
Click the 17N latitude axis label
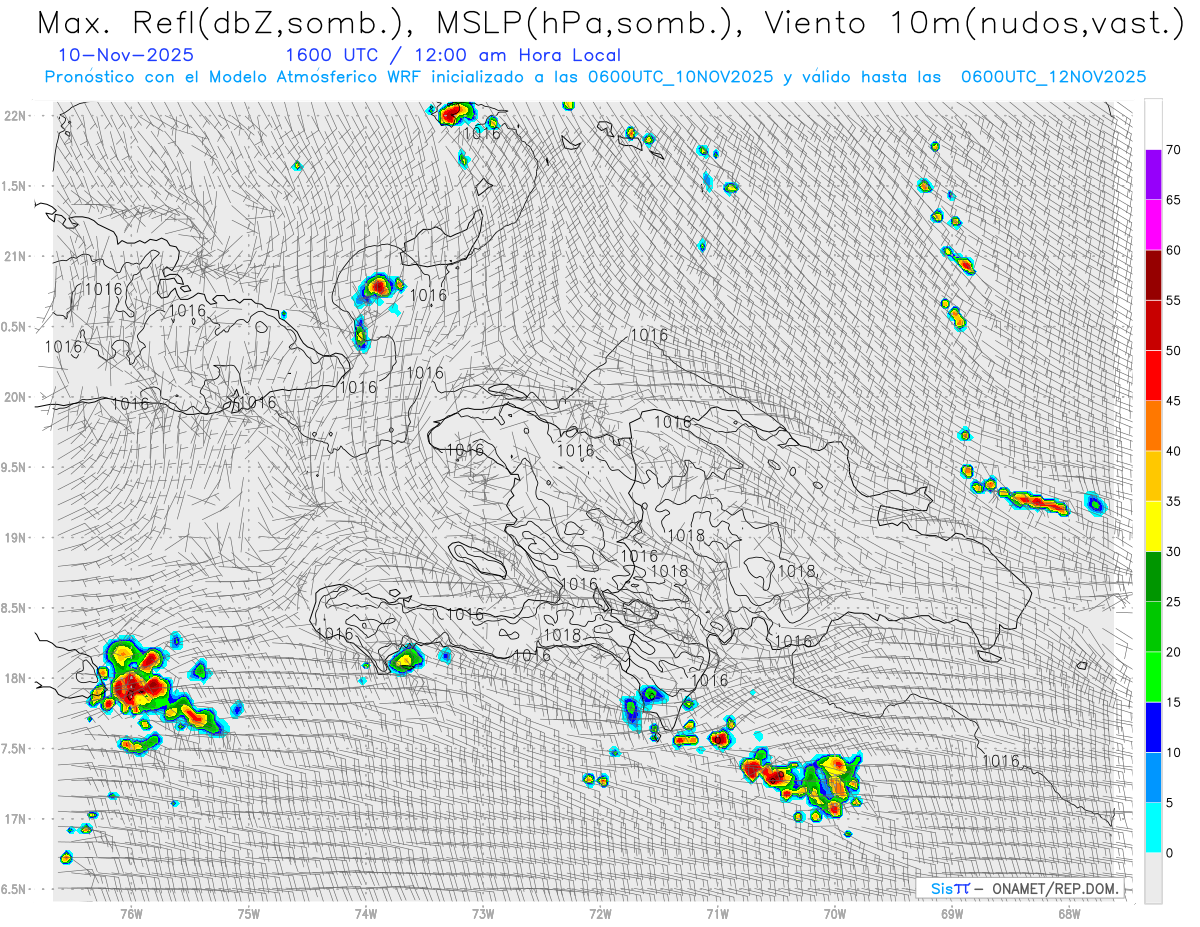[x=16, y=819]
